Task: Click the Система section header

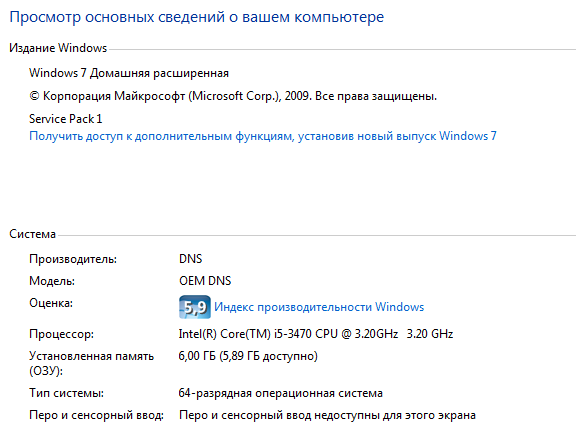Action: click(x=32, y=234)
